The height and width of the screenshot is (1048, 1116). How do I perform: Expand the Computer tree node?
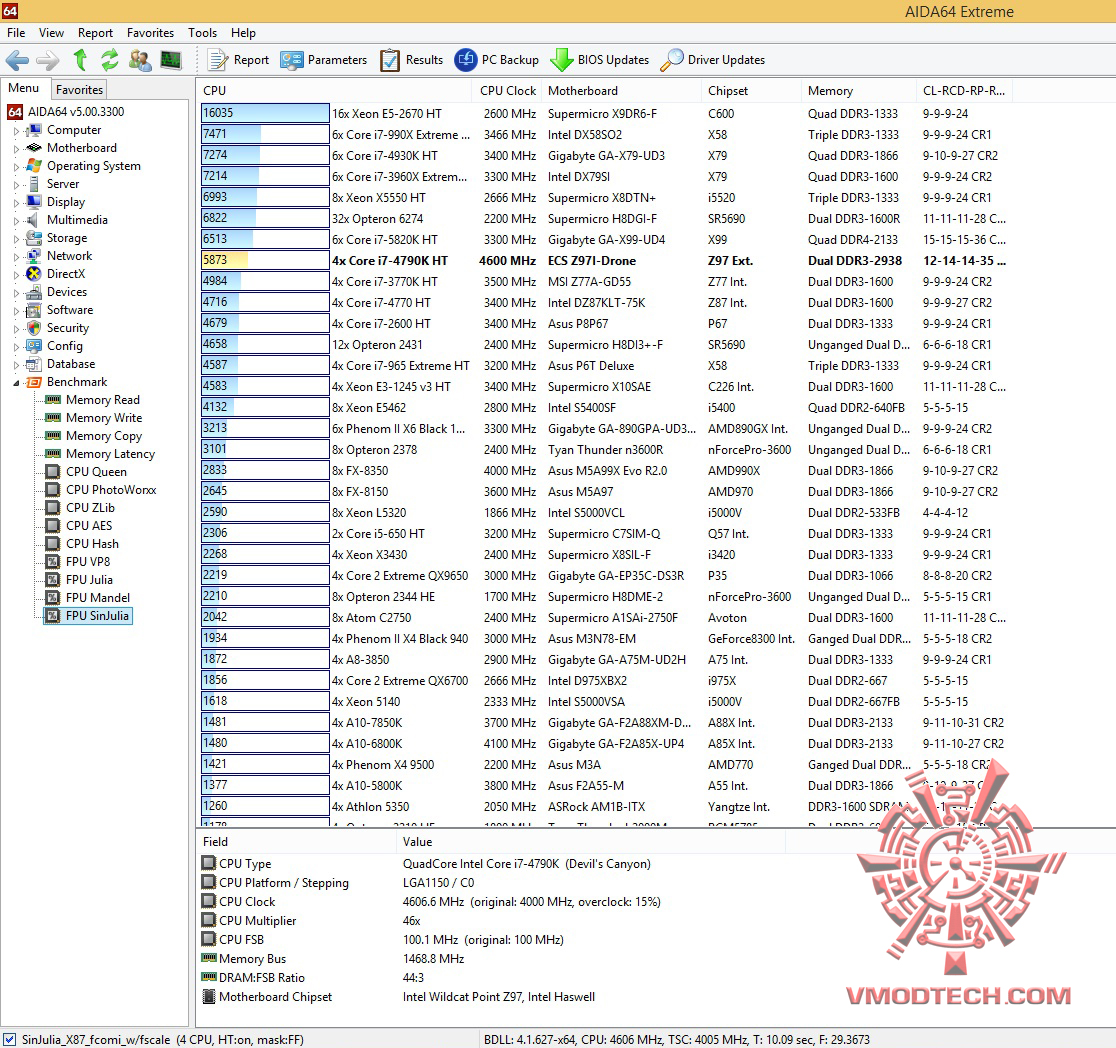point(16,130)
